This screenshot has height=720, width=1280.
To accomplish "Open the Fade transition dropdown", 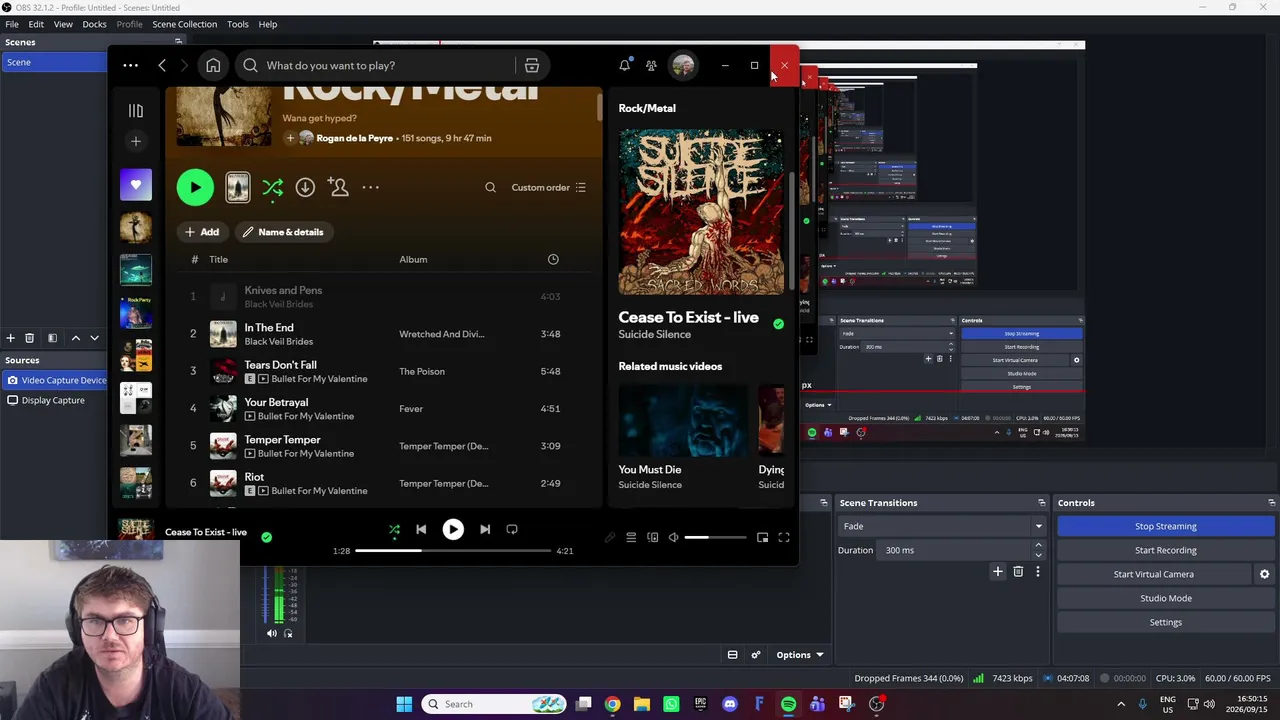I will [x=943, y=526].
